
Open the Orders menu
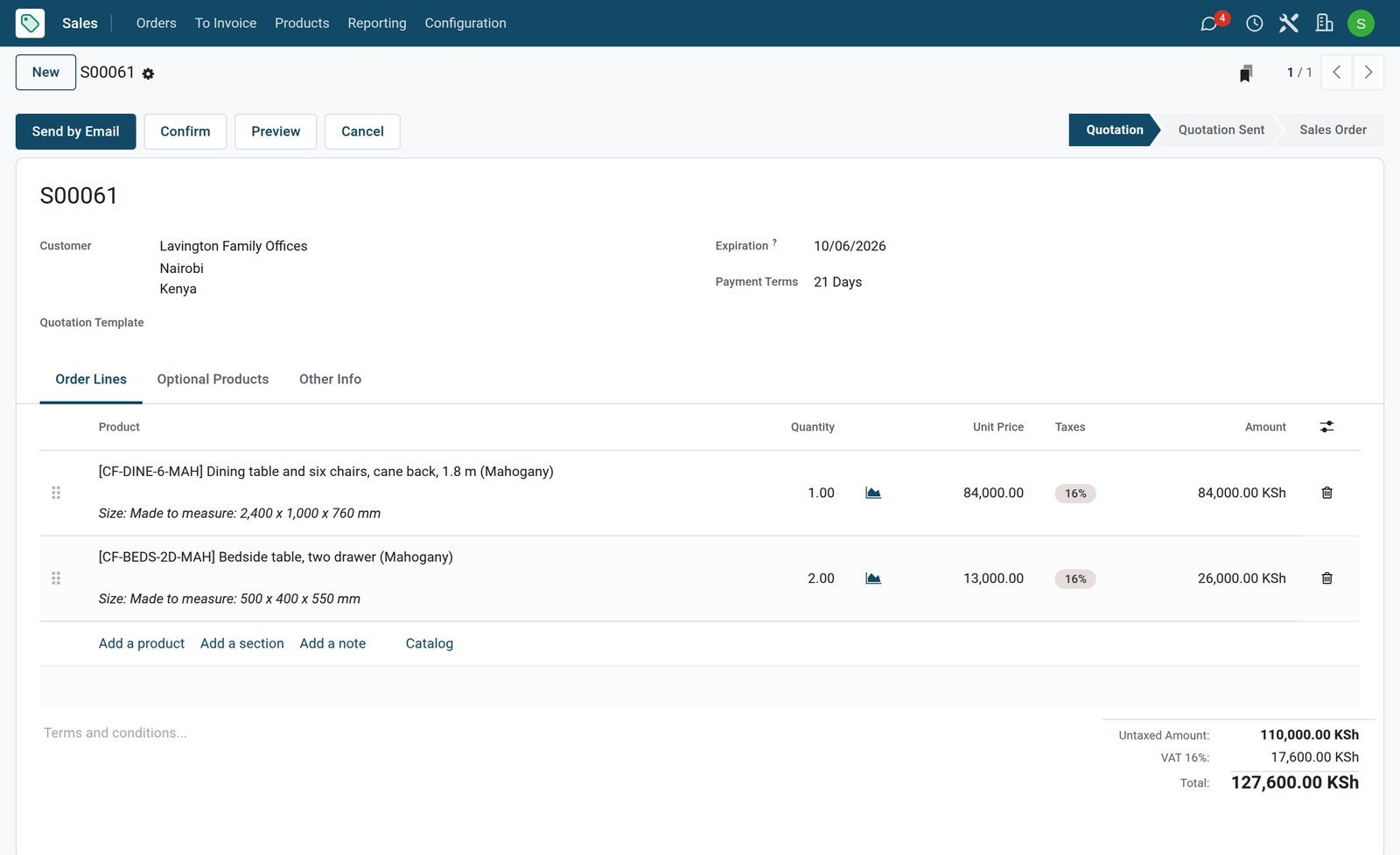(x=157, y=23)
